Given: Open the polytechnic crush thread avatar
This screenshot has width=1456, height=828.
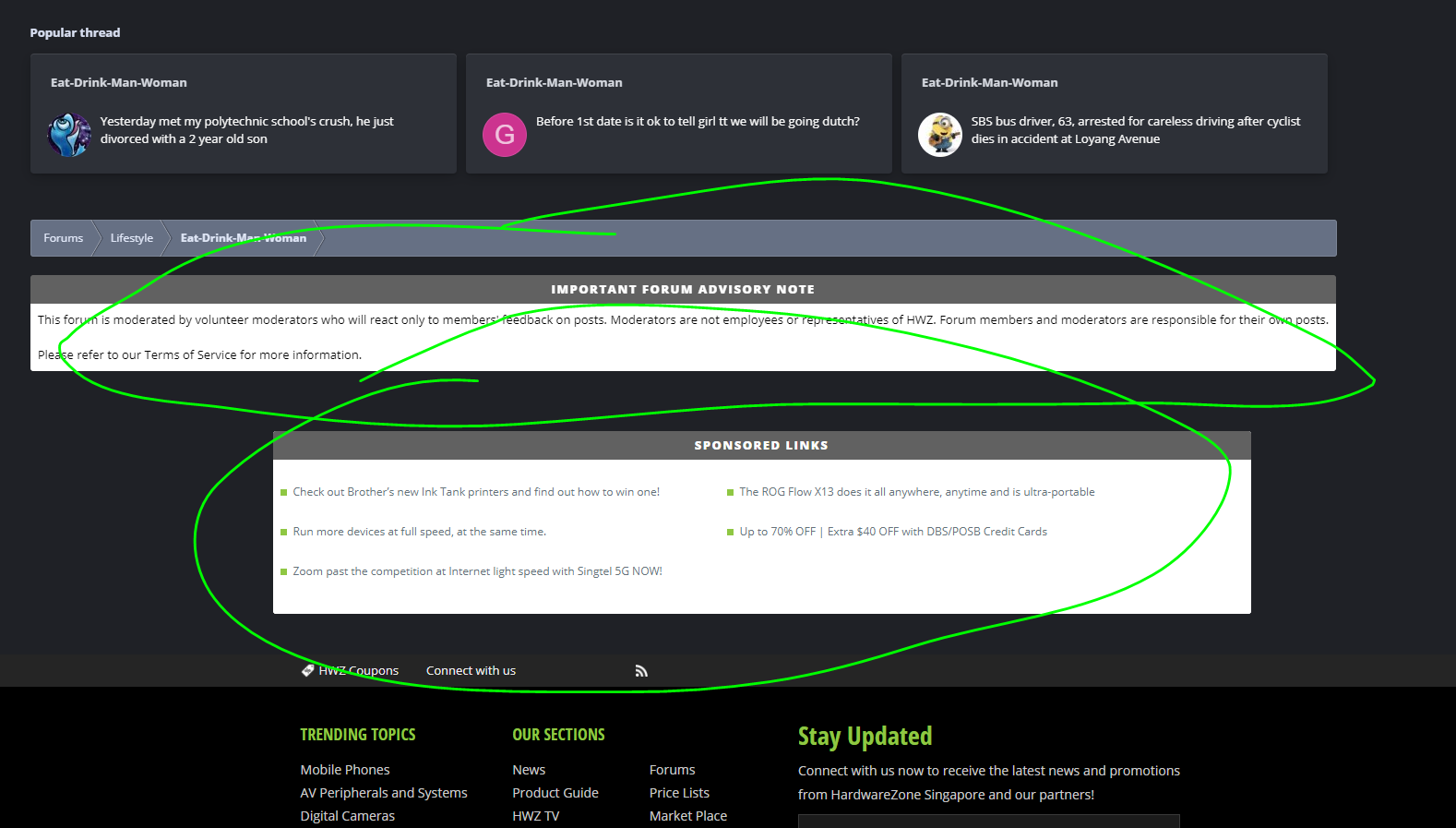Looking at the screenshot, I should (69, 135).
